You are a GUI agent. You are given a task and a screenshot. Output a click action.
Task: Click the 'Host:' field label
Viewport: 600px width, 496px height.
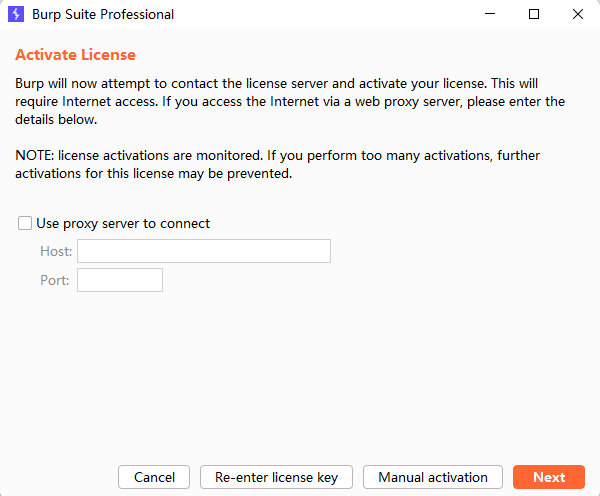coord(56,251)
